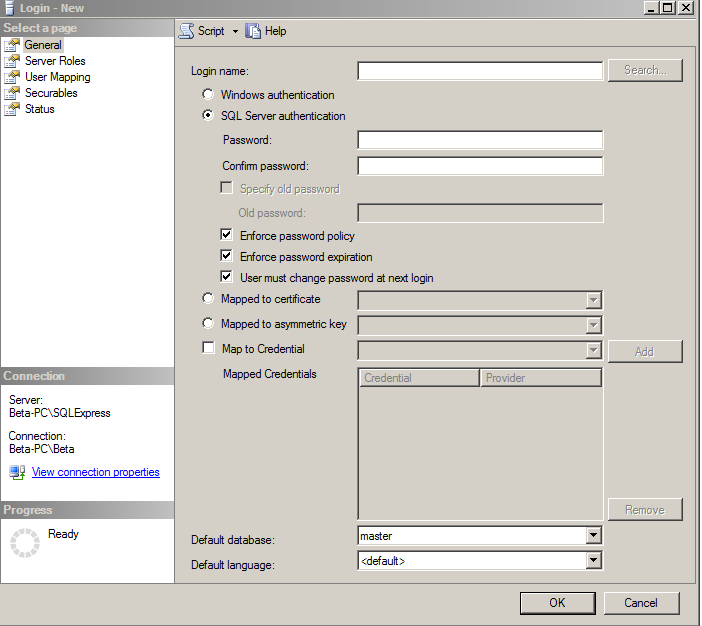Image resolution: width=702 pixels, height=626 pixels.
Task: Maximize the Login - New window
Action: pyautogui.click(x=668, y=8)
